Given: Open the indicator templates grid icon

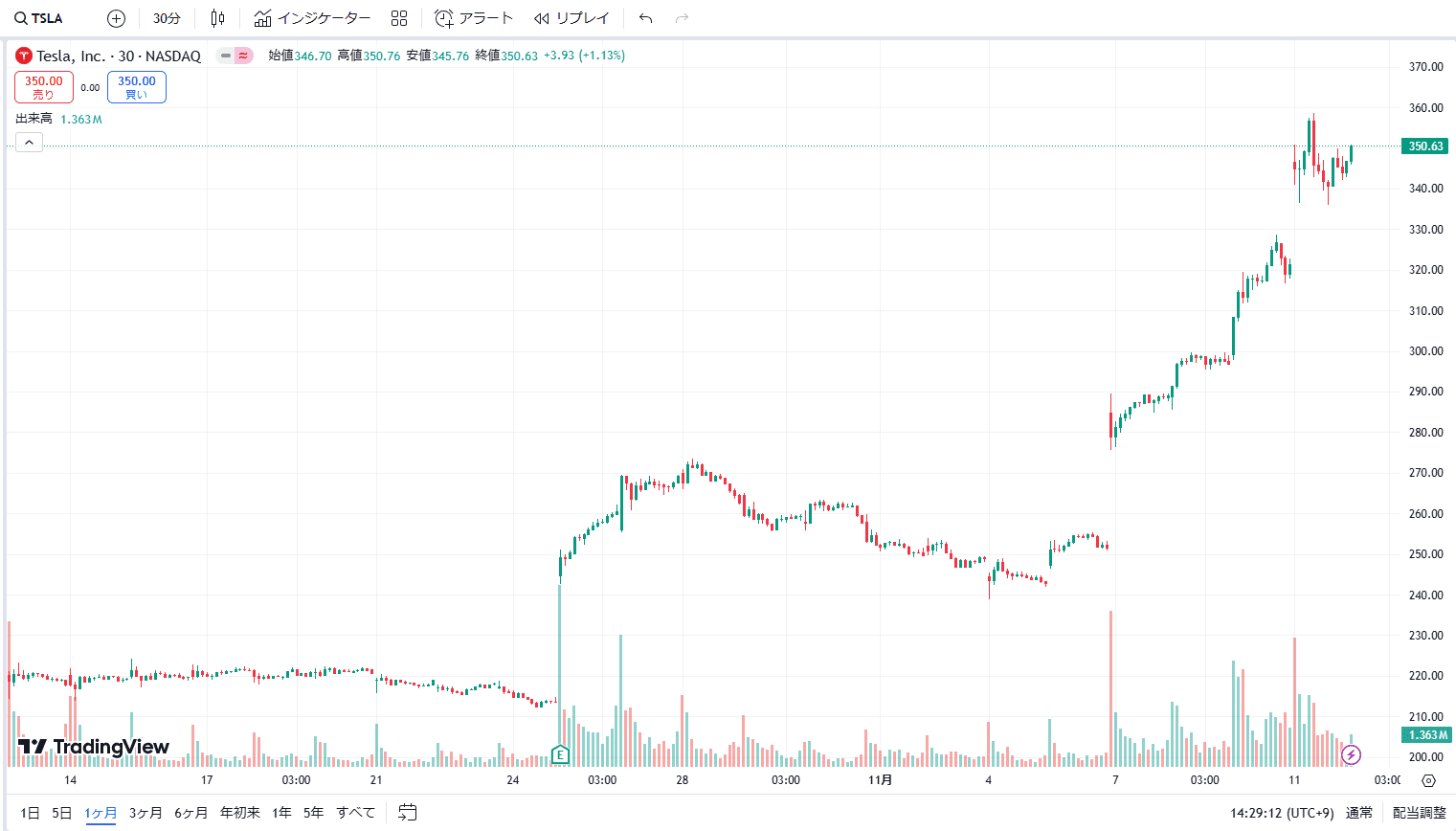Looking at the screenshot, I should [x=399, y=18].
